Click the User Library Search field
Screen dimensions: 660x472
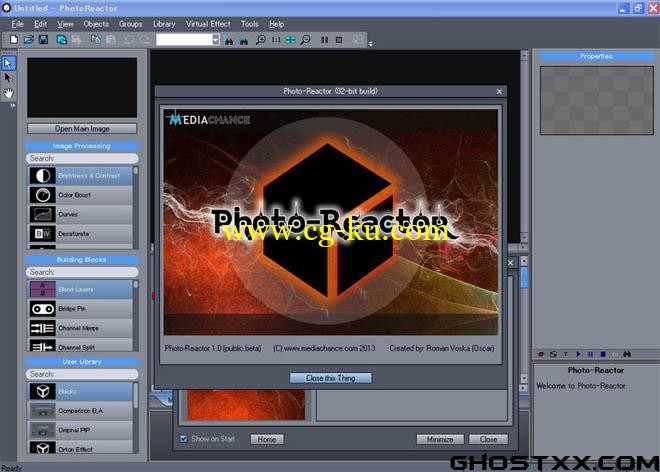click(82, 374)
